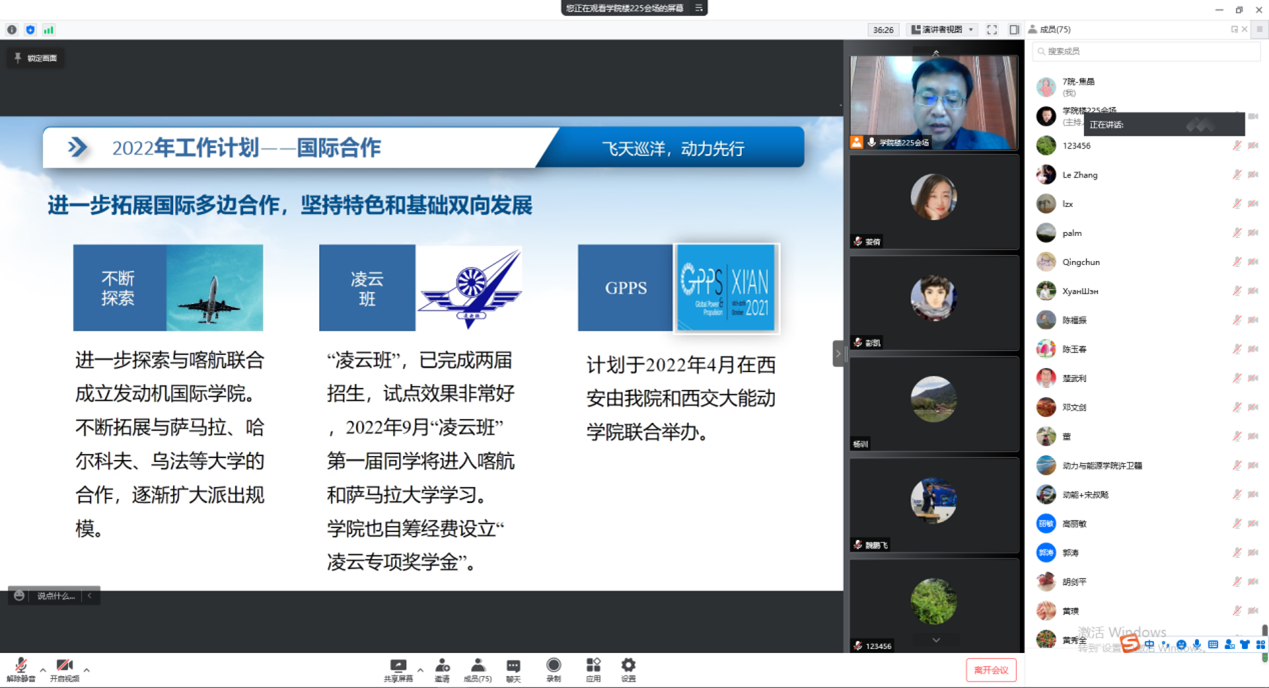1269x688 pixels.
Task: Enter full screen mode icon
Action: (x=992, y=30)
